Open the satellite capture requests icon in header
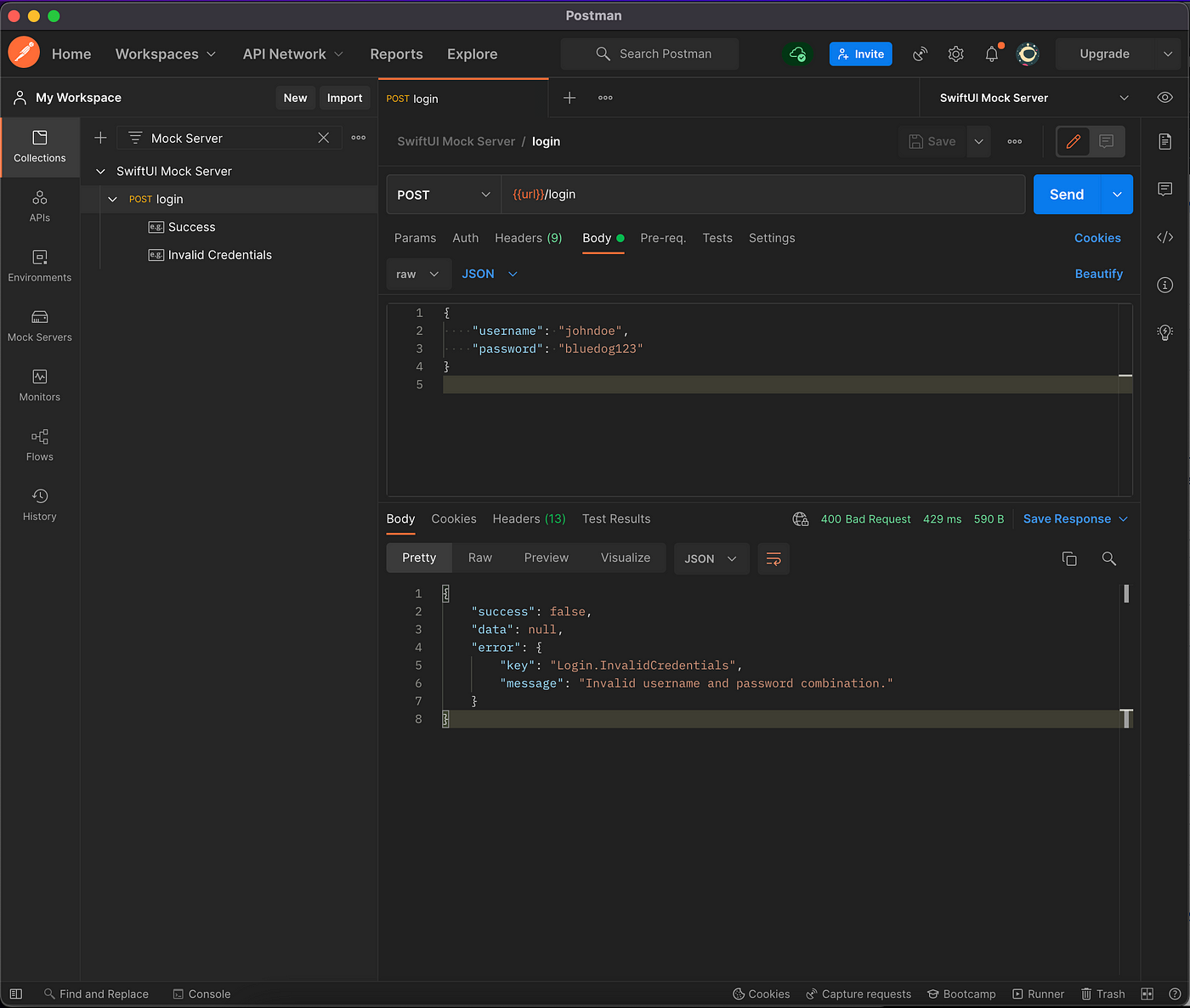The width and height of the screenshot is (1190, 1008). [x=920, y=54]
